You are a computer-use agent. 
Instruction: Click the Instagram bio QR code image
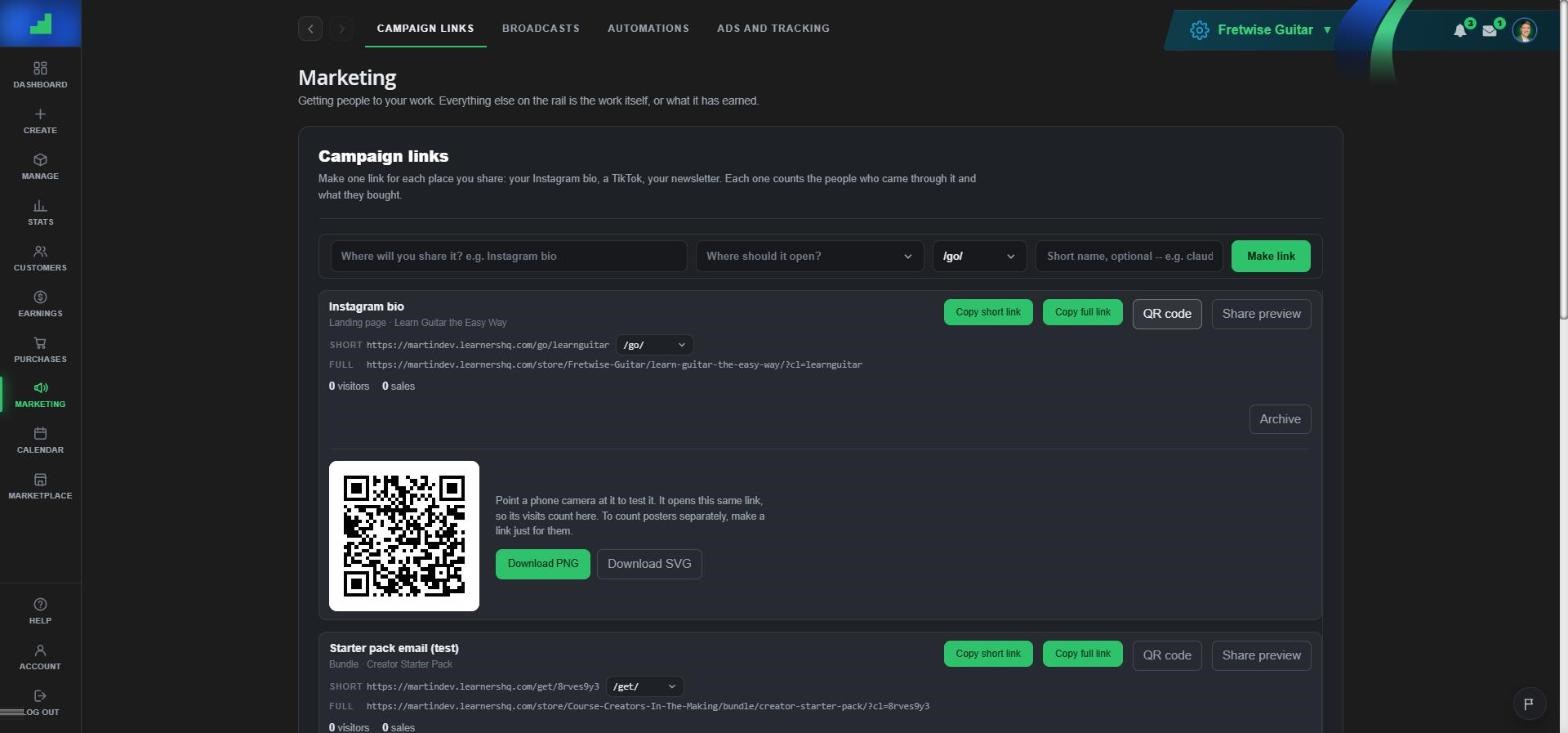[404, 536]
